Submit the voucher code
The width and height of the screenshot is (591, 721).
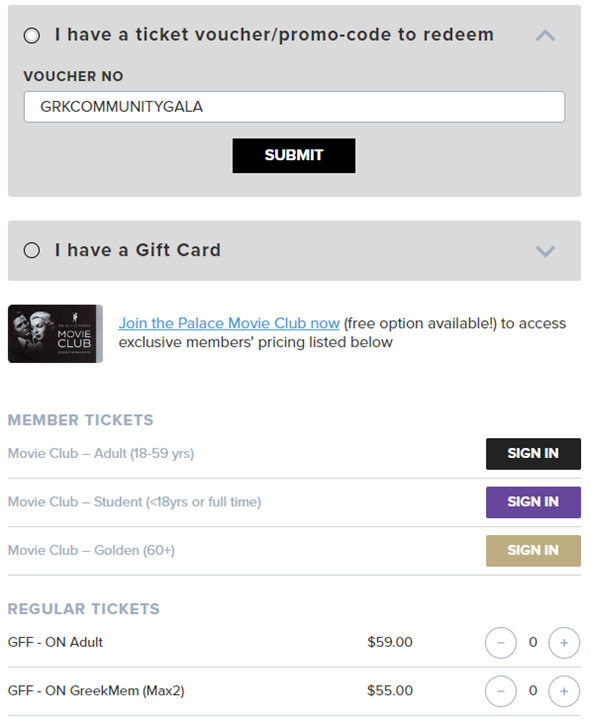(294, 155)
